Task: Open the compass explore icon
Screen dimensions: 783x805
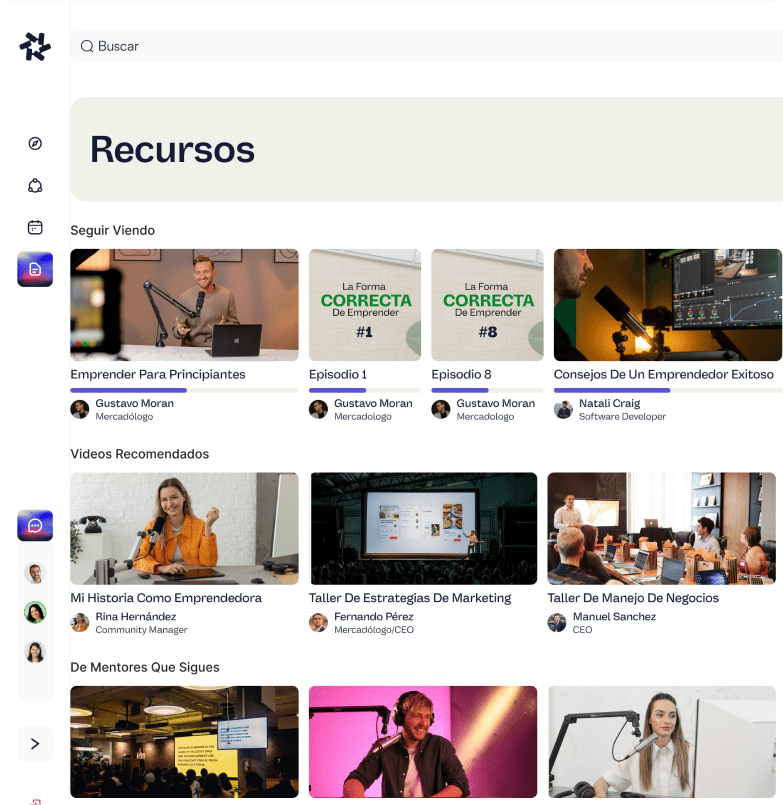Action: [x=35, y=144]
